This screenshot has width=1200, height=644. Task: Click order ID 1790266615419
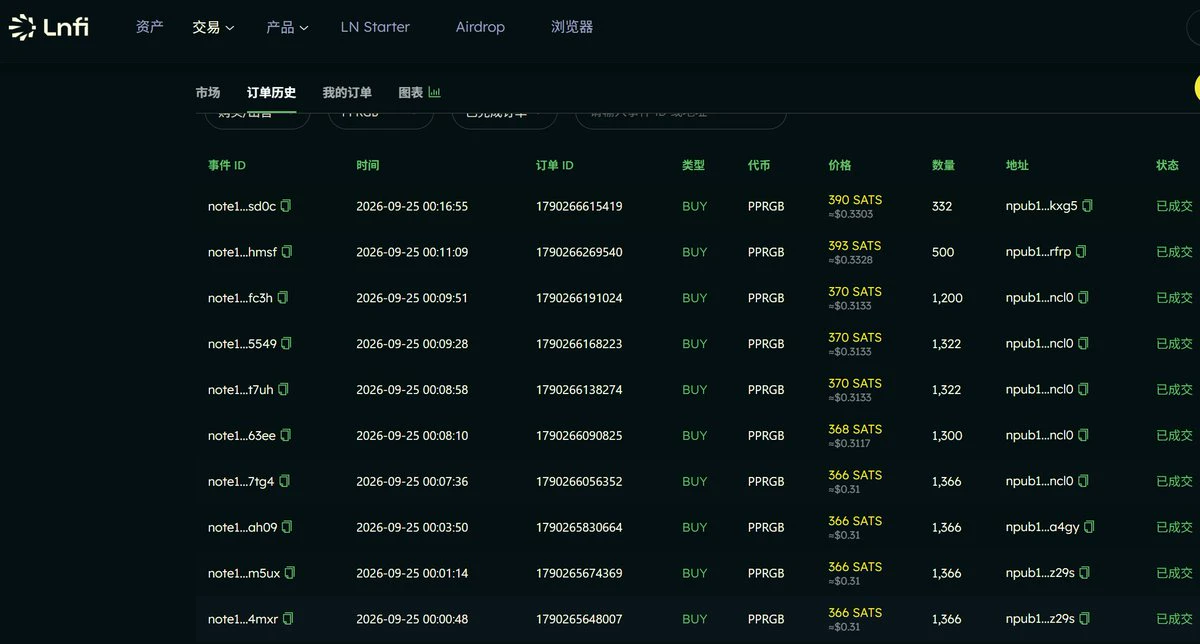coord(579,206)
